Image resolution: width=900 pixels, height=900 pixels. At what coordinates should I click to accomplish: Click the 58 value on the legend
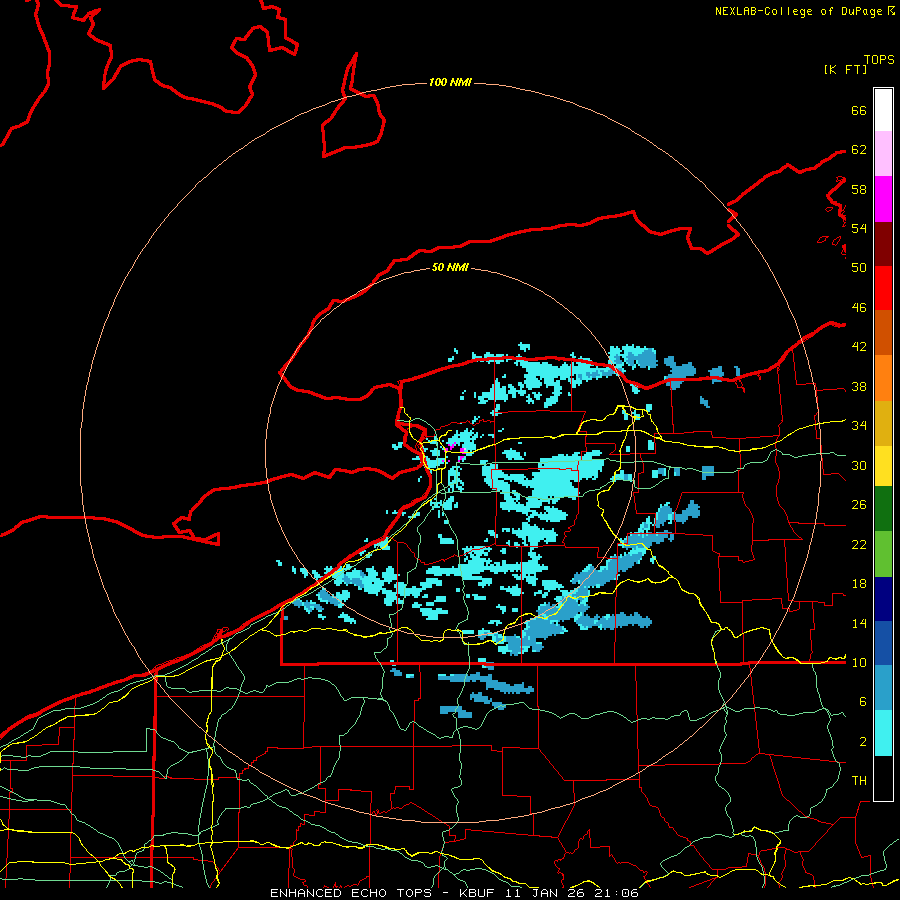pos(859,189)
